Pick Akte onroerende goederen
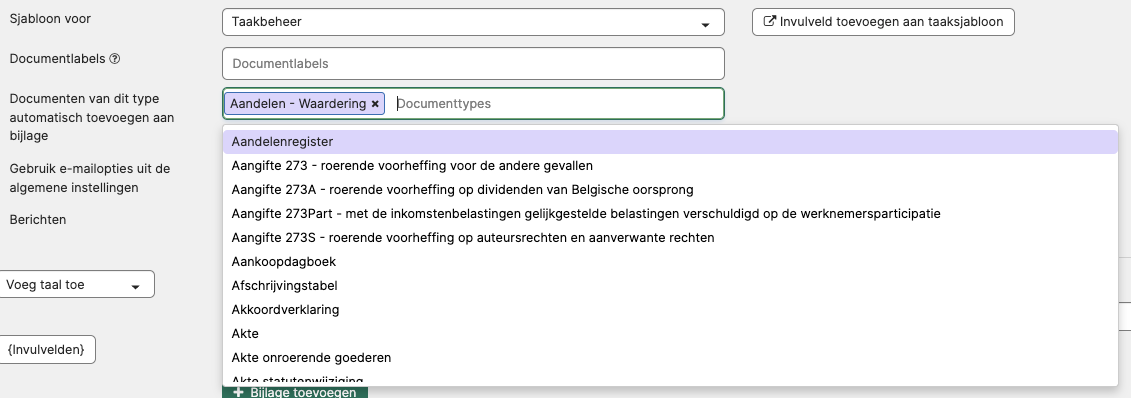This screenshot has width=1131, height=398. pyautogui.click(x=670, y=358)
